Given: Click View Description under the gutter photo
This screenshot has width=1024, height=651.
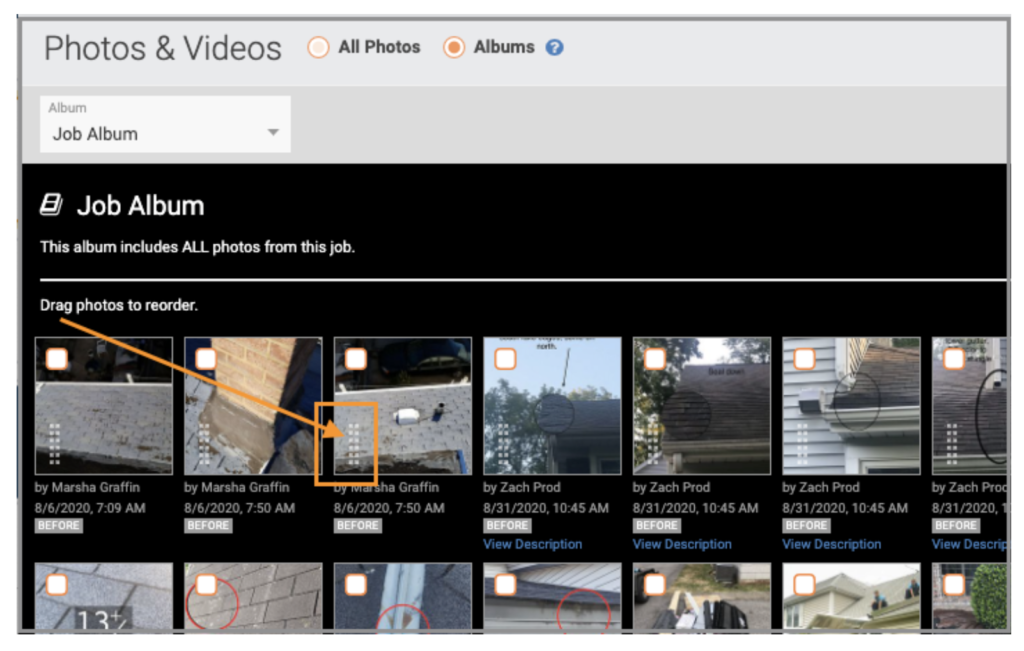Looking at the screenshot, I should (831, 544).
